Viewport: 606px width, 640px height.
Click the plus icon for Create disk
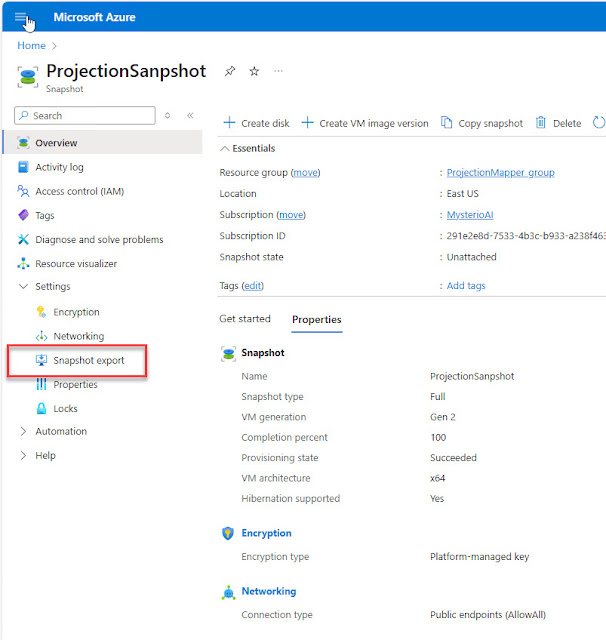click(x=229, y=123)
